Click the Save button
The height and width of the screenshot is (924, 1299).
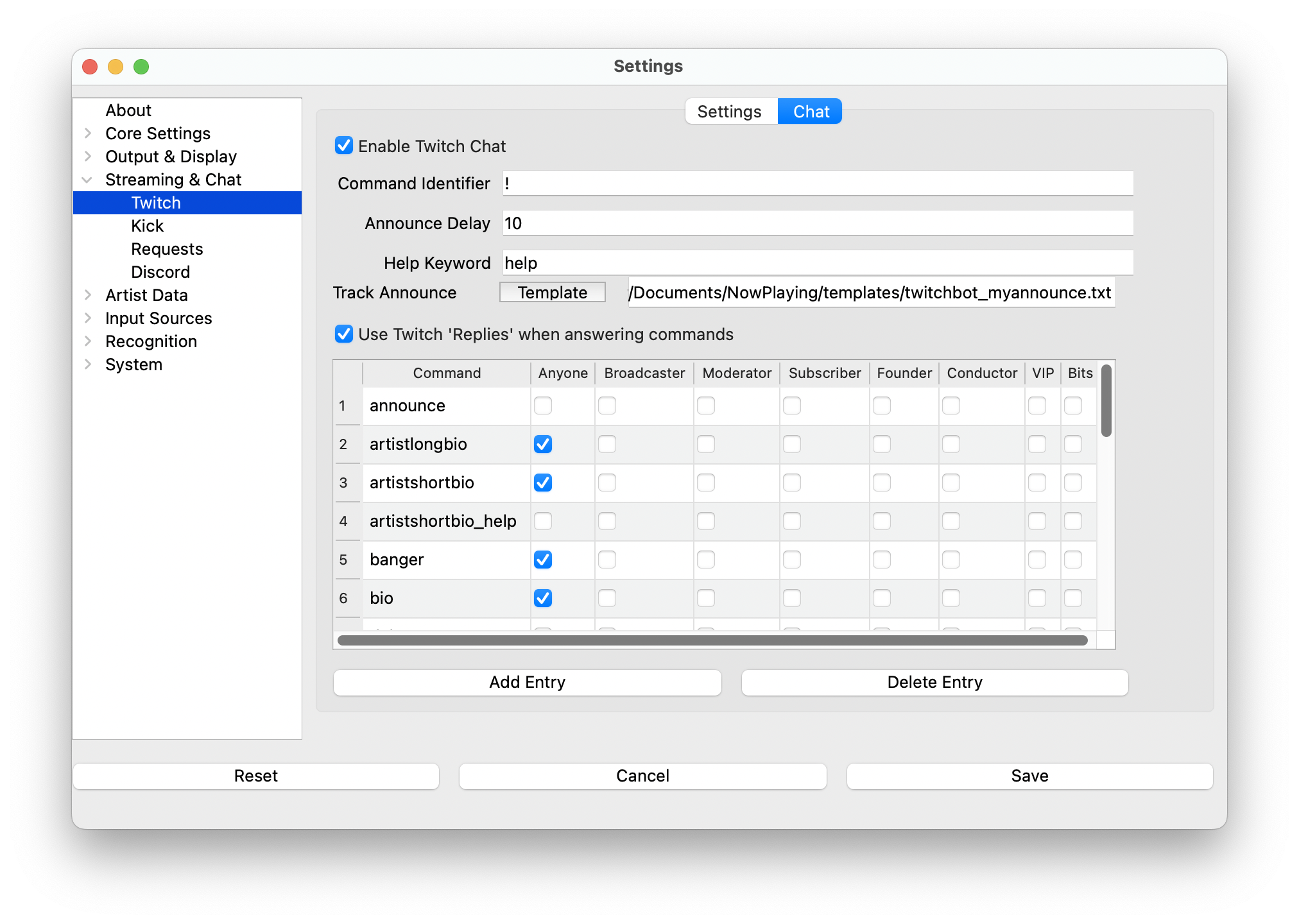coord(1029,776)
